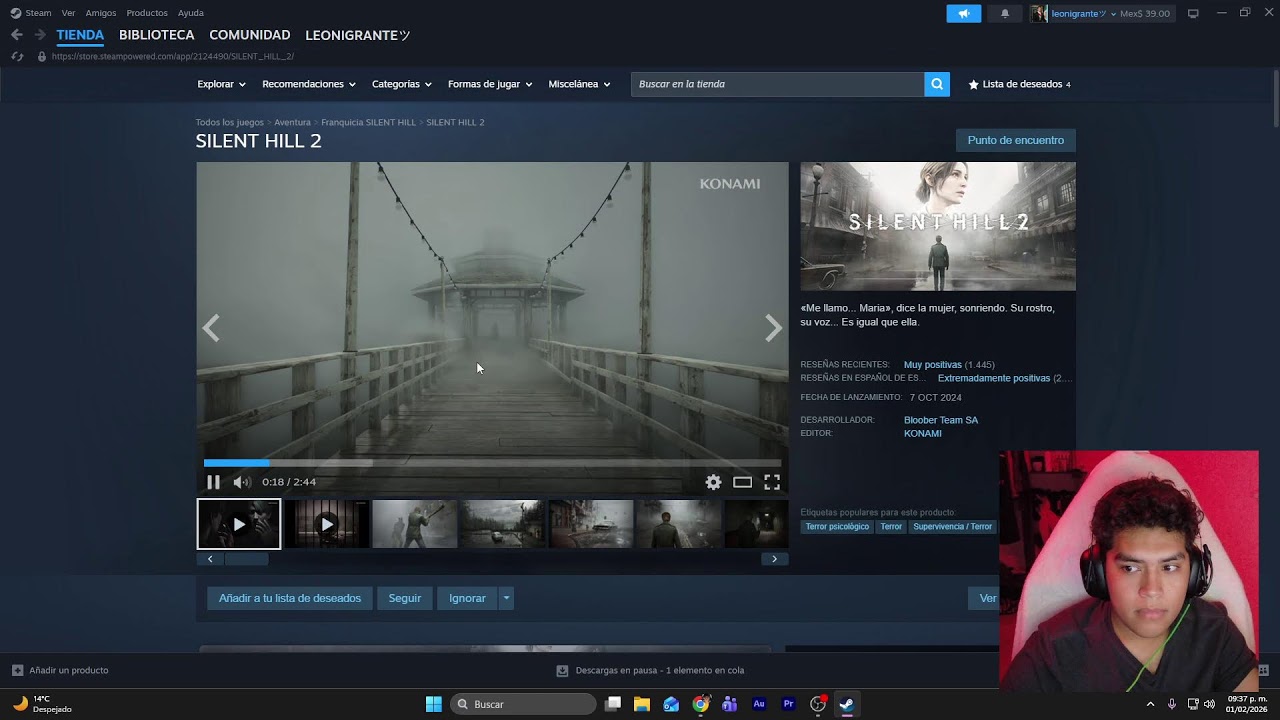
Task: Open Windows Start menu
Action: pyautogui.click(x=434, y=704)
